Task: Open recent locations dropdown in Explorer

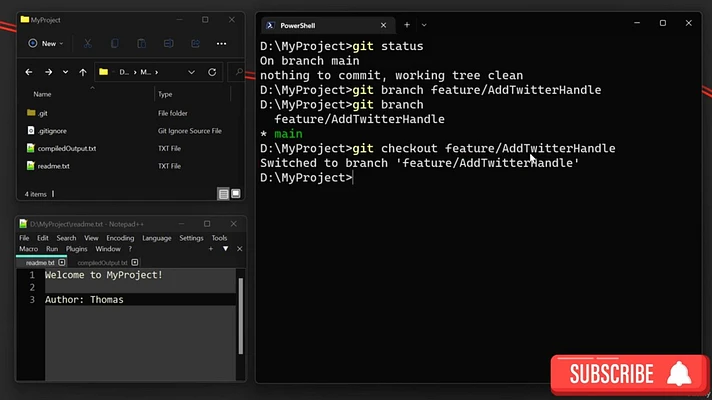Action: pos(65,72)
